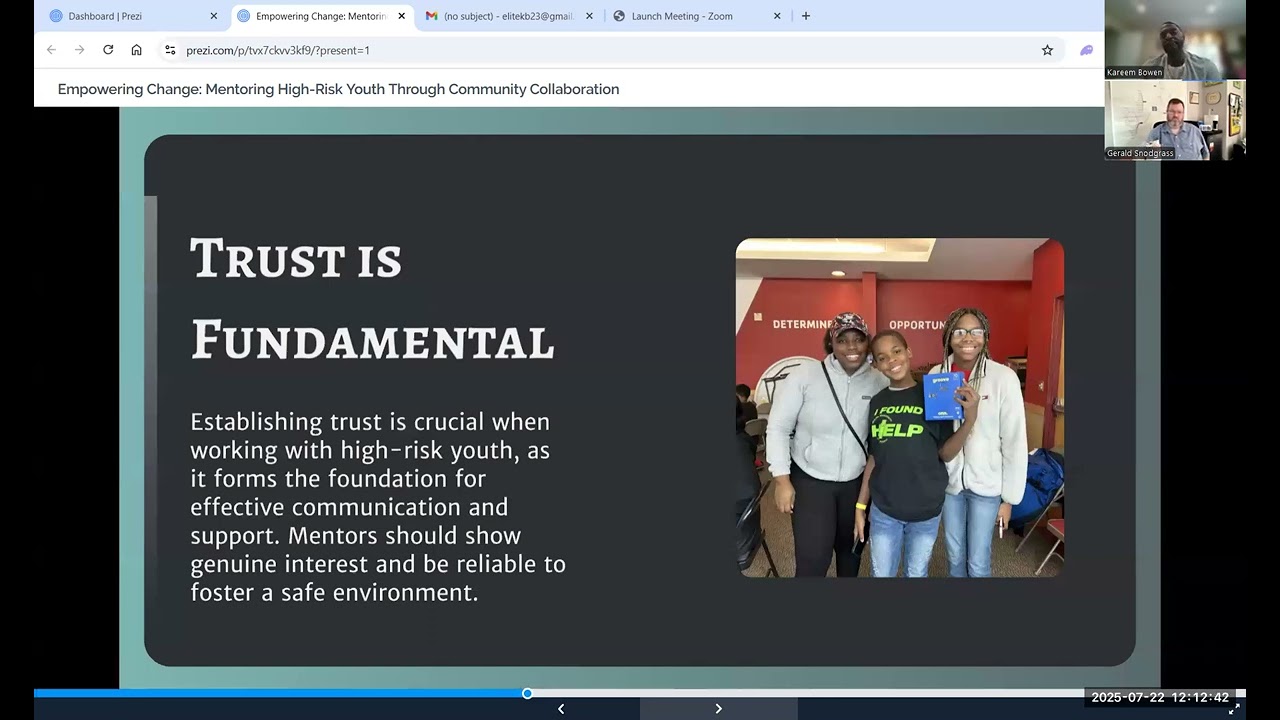
Task: Open a new browser tab
Action: (806, 16)
